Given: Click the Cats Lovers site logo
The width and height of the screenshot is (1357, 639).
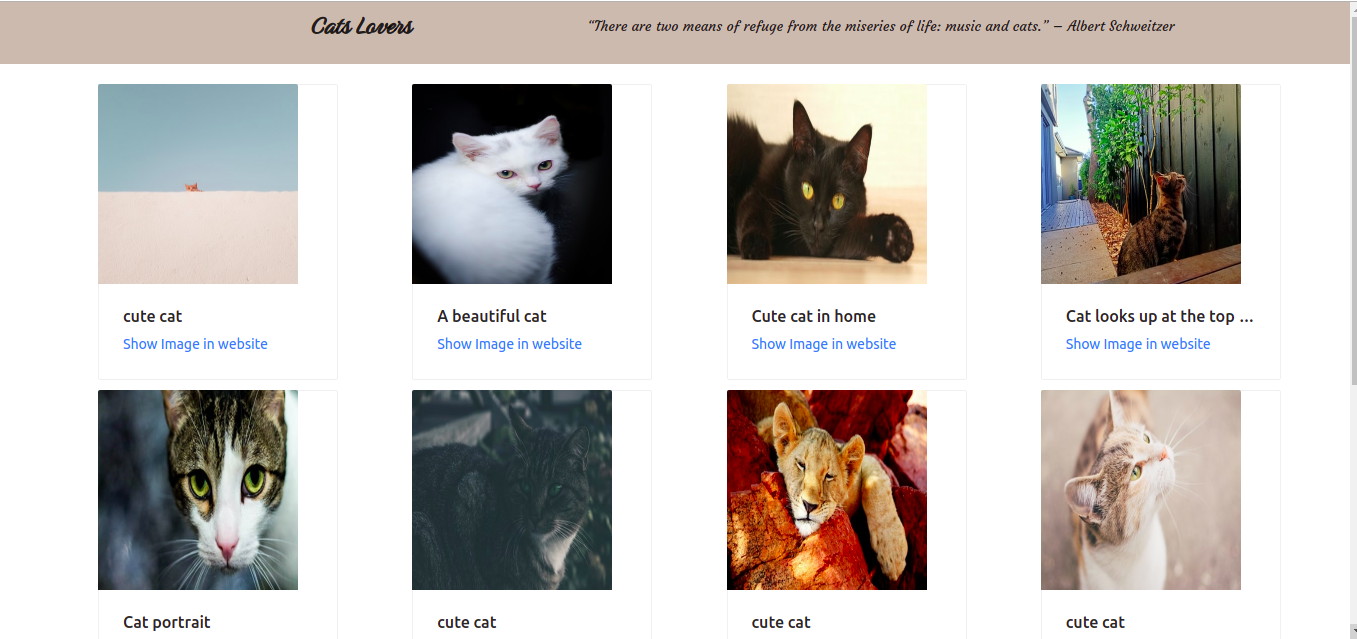Looking at the screenshot, I should tap(362, 26).
